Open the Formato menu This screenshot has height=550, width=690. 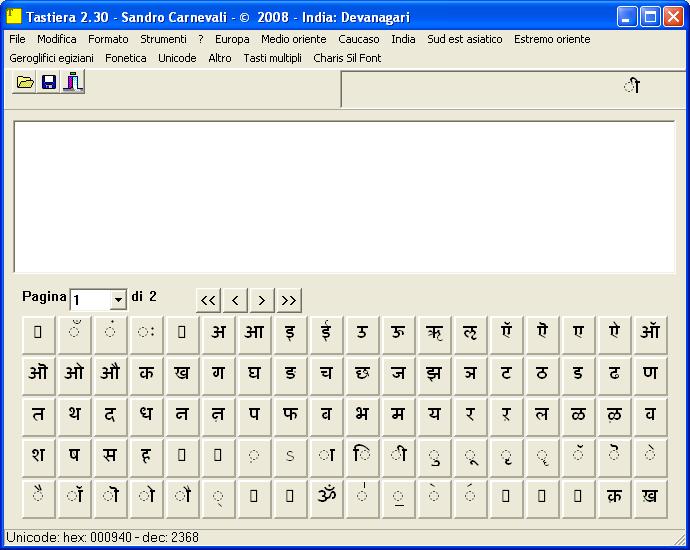pos(108,39)
